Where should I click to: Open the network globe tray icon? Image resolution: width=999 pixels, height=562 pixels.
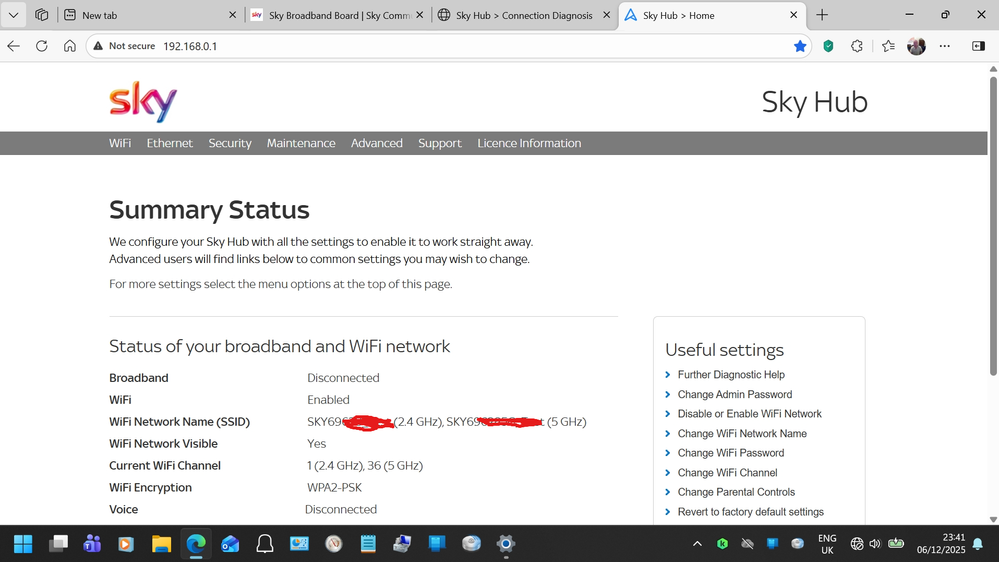[x=857, y=544]
